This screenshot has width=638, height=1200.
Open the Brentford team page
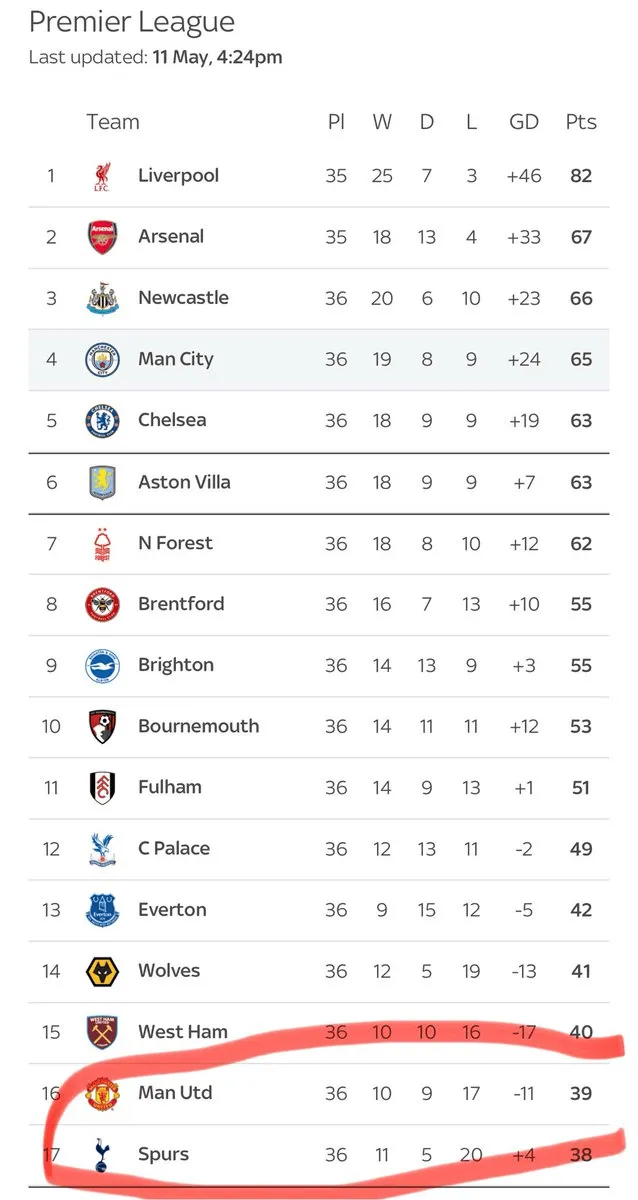[x=181, y=604]
